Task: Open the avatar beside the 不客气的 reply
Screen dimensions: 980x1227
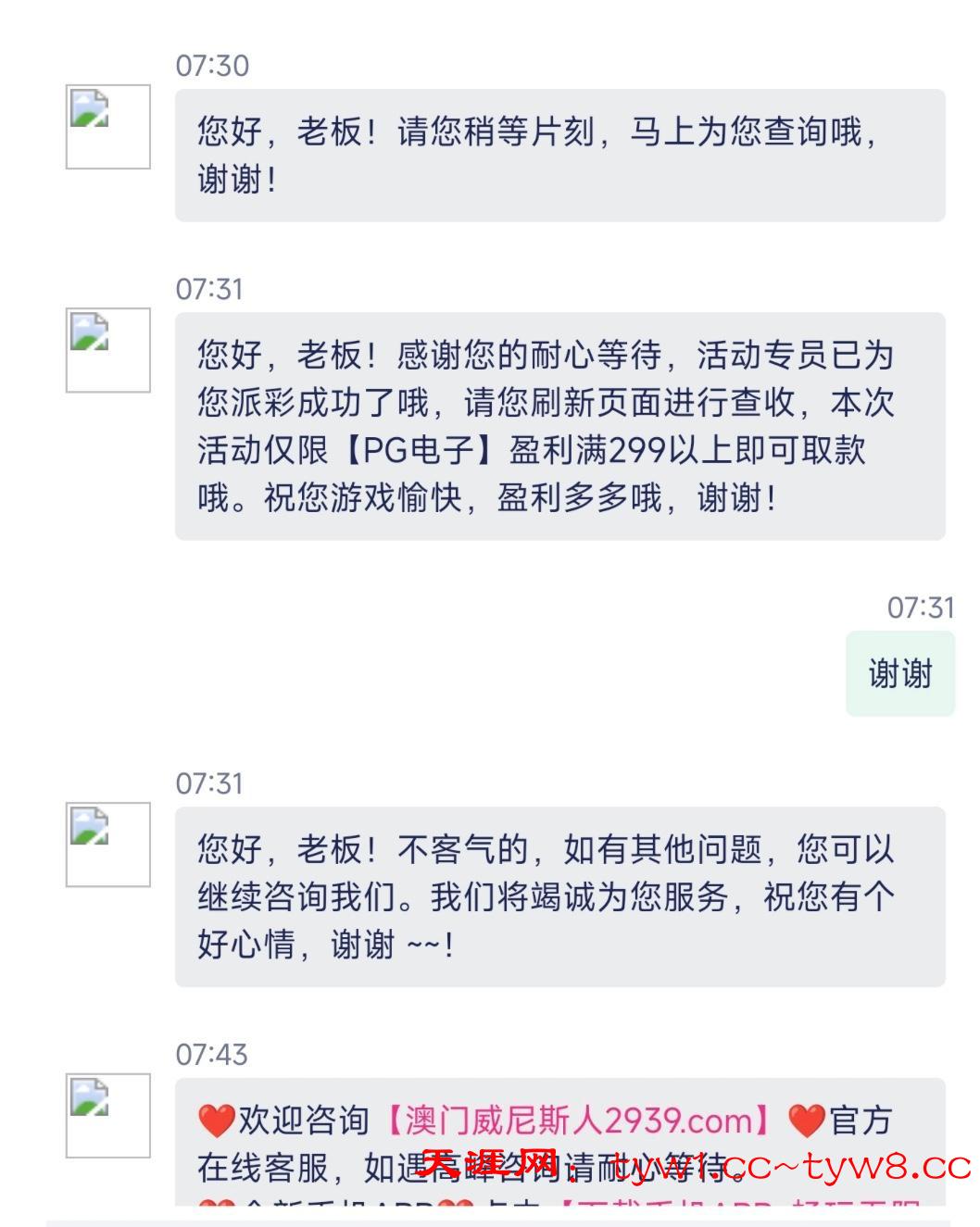Action: click(x=107, y=845)
